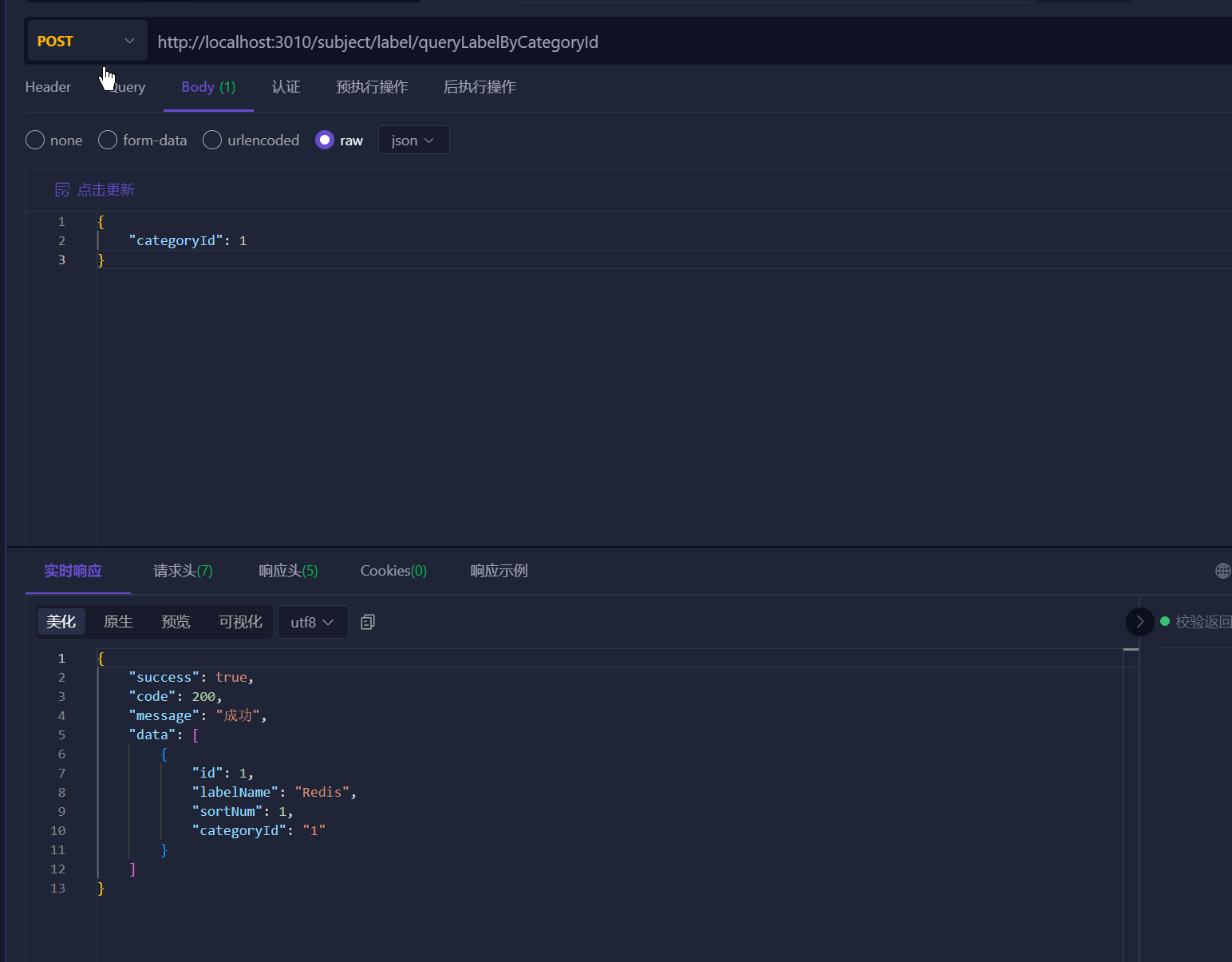Click the globe icon in the response bar
This screenshot has height=962, width=1232.
(x=1222, y=571)
